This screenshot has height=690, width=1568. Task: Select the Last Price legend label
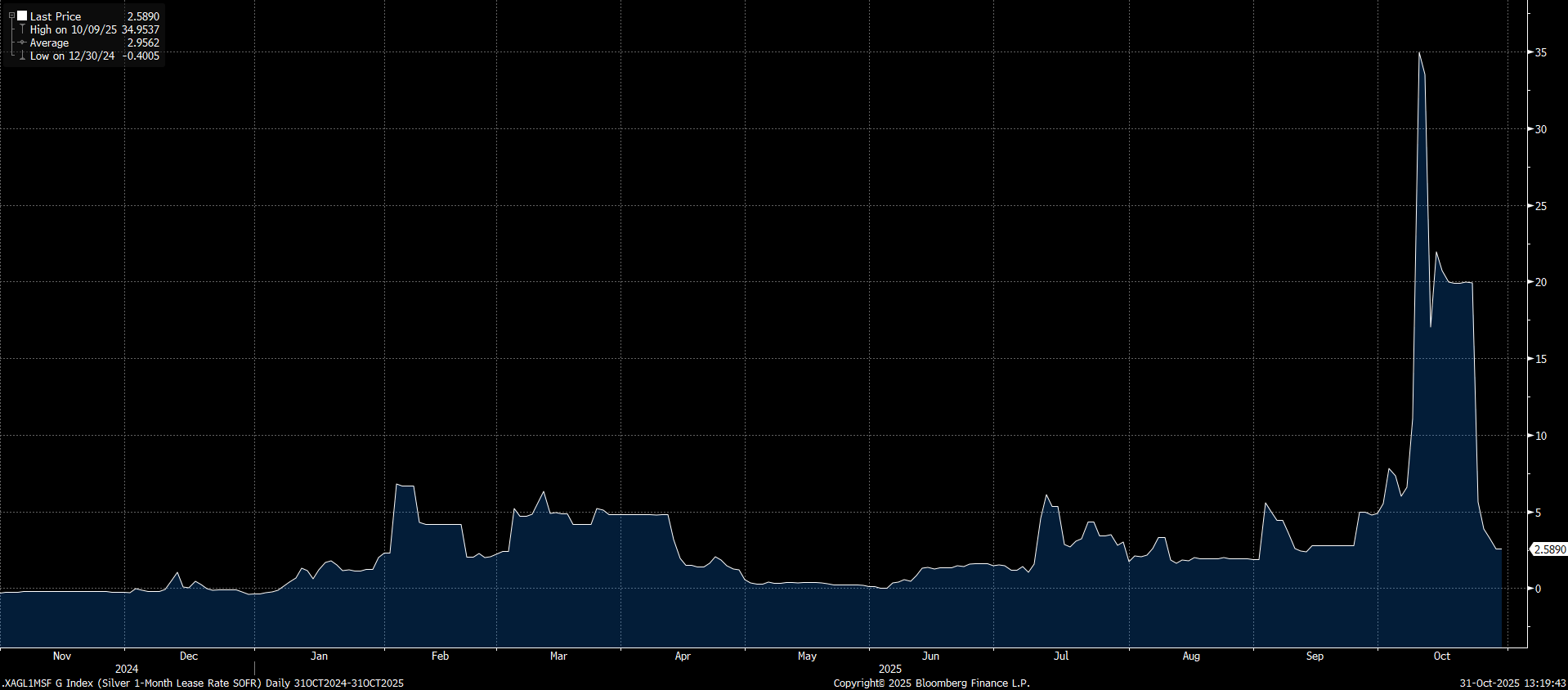point(56,16)
